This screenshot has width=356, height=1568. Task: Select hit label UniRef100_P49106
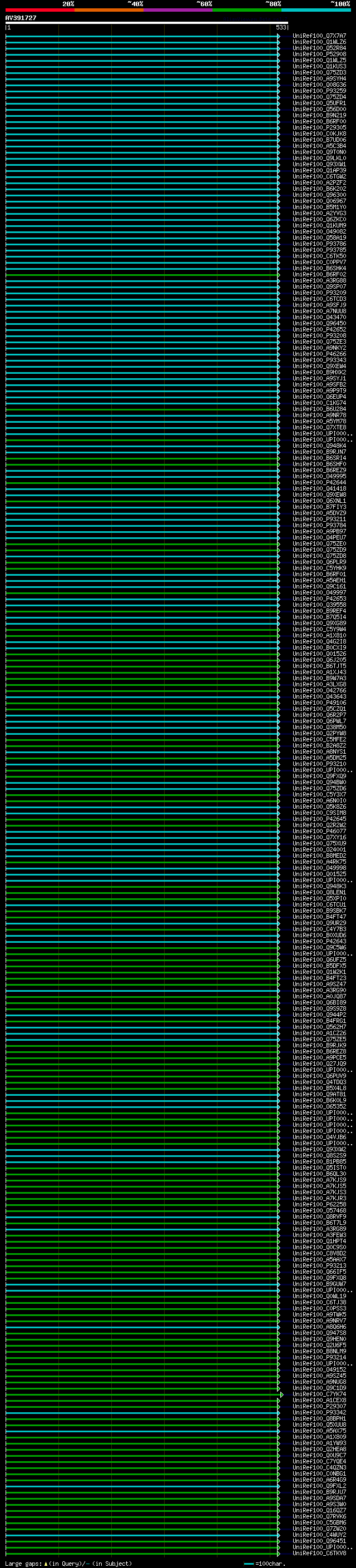(319, 703)
